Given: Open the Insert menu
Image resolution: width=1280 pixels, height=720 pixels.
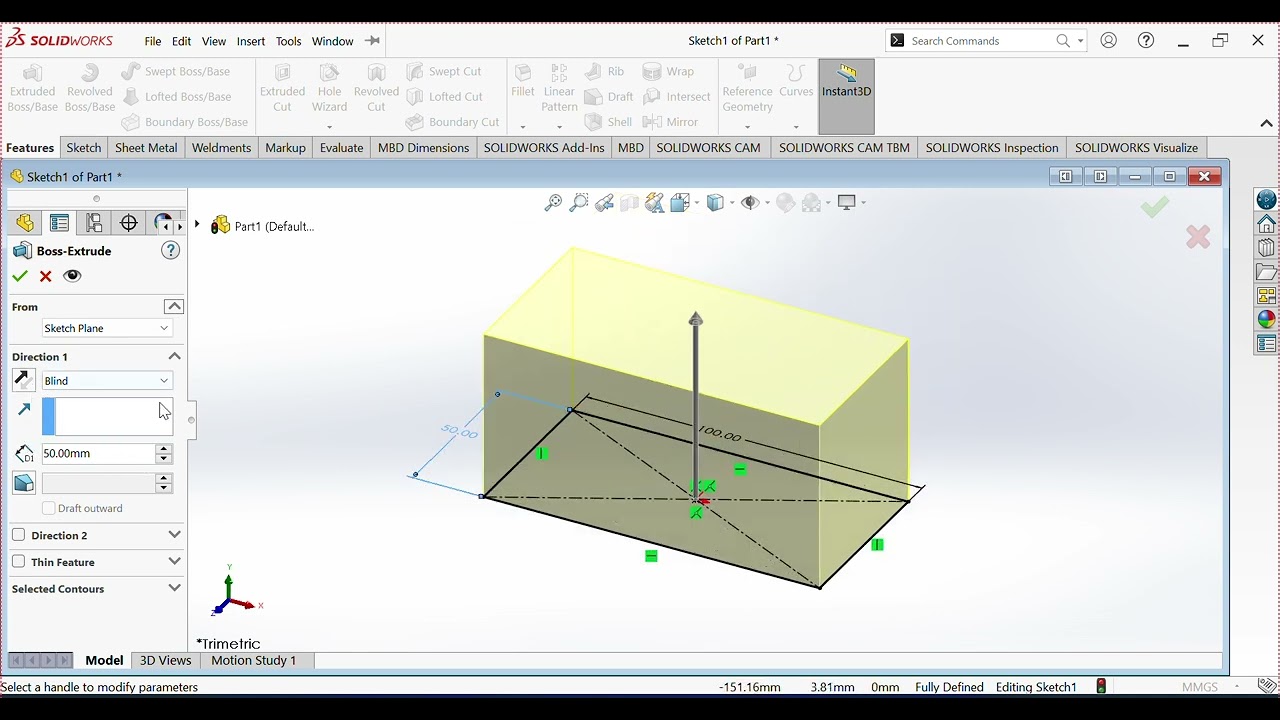Looking at the screenshot, I should [x=251, y=41].
